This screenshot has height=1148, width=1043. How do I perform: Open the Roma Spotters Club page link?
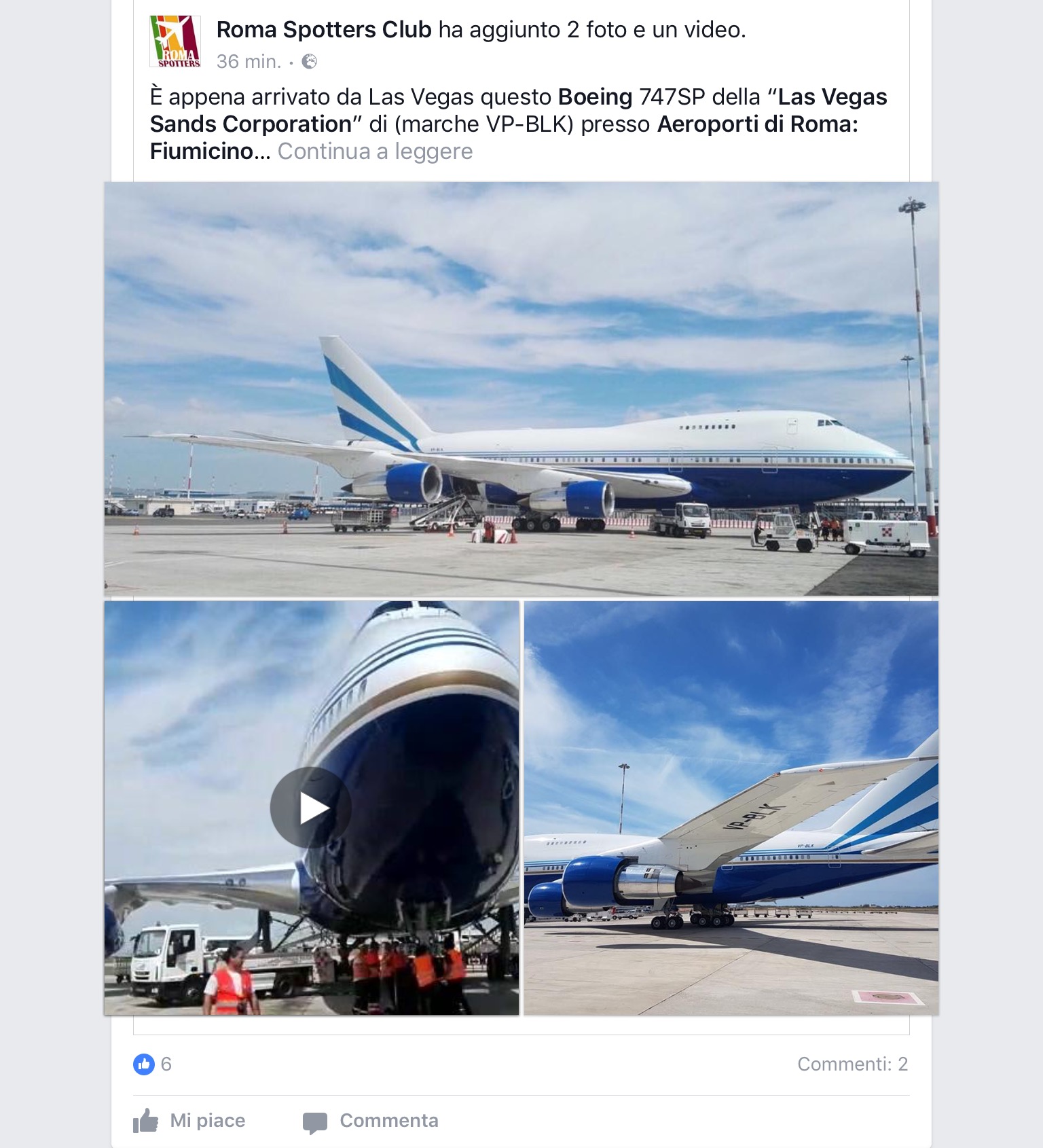pos(324,30)
